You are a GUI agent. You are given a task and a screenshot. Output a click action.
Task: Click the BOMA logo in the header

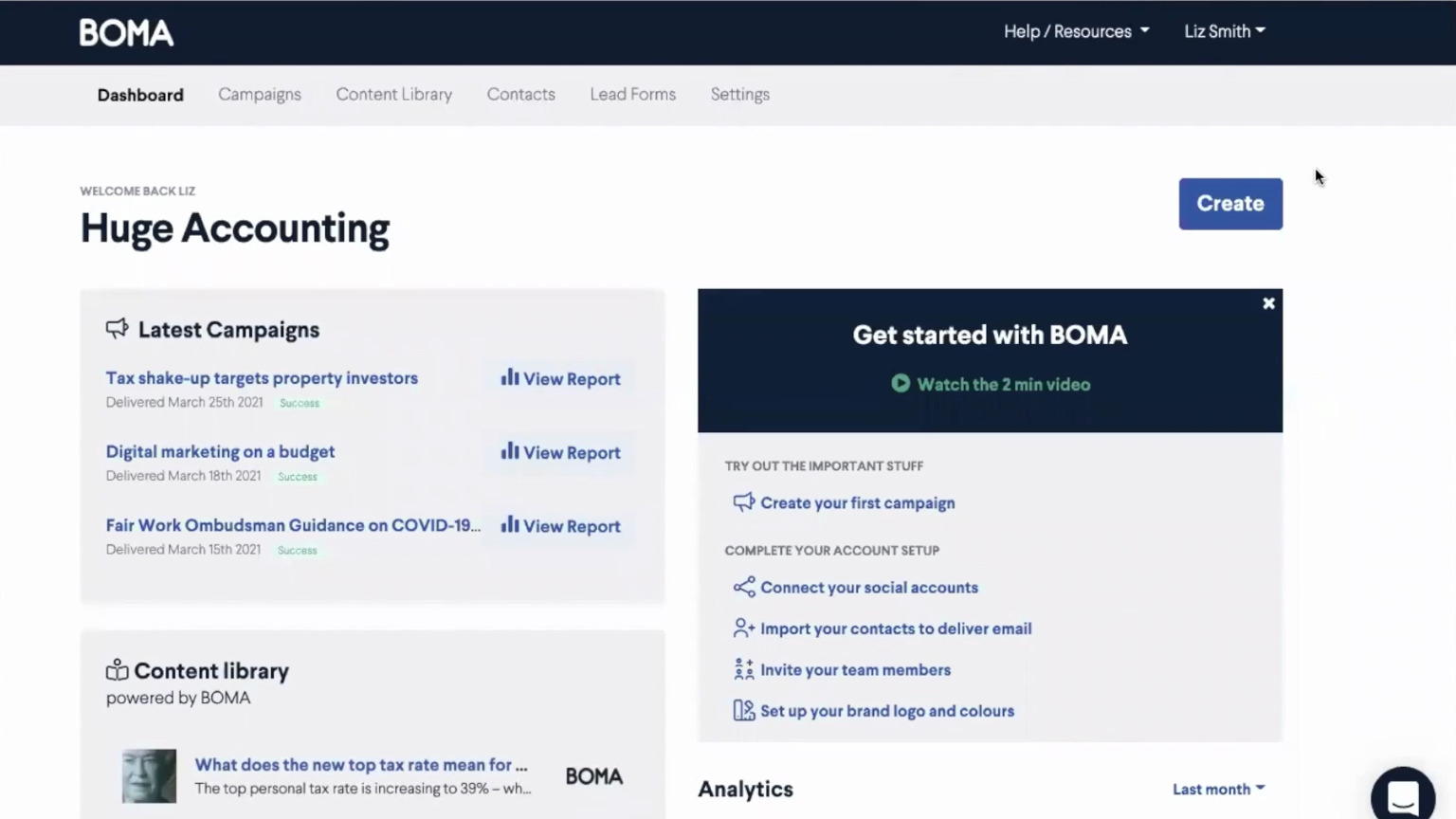point(126,33)
